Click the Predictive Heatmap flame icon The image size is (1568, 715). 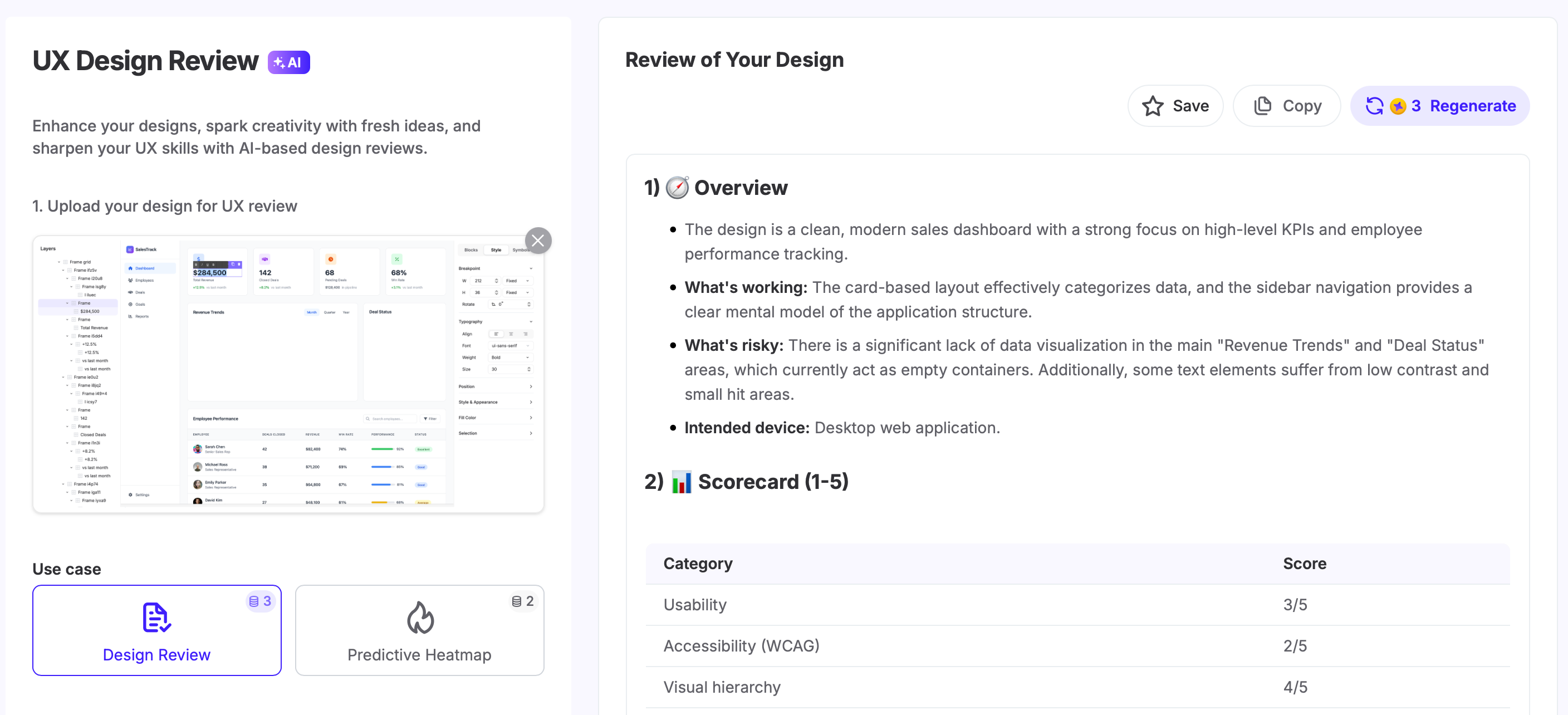tap(420, 617)
